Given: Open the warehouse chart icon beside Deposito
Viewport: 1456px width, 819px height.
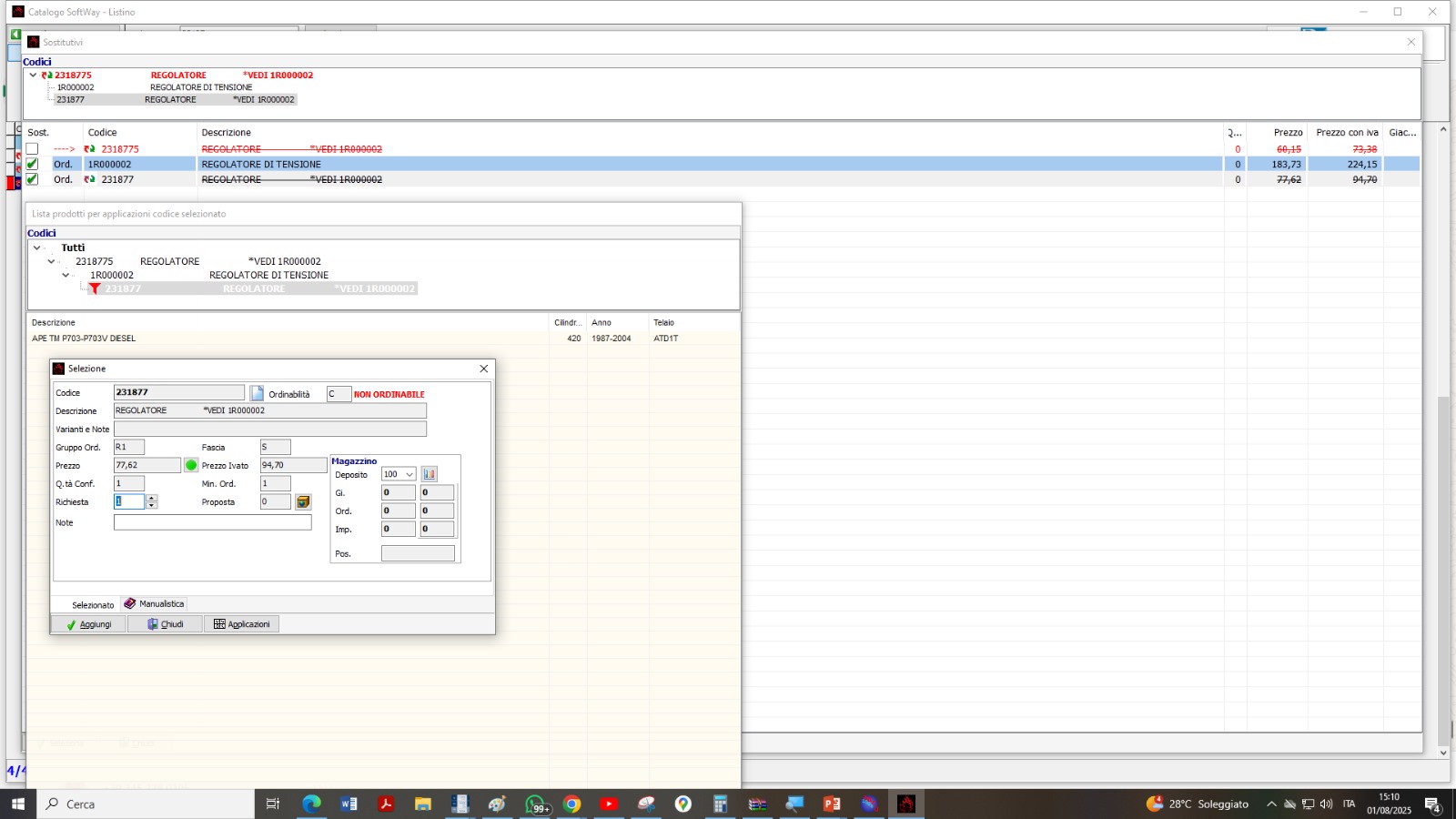Looking at the screenshot, I should pyautogui.click(x=429, y=474).
